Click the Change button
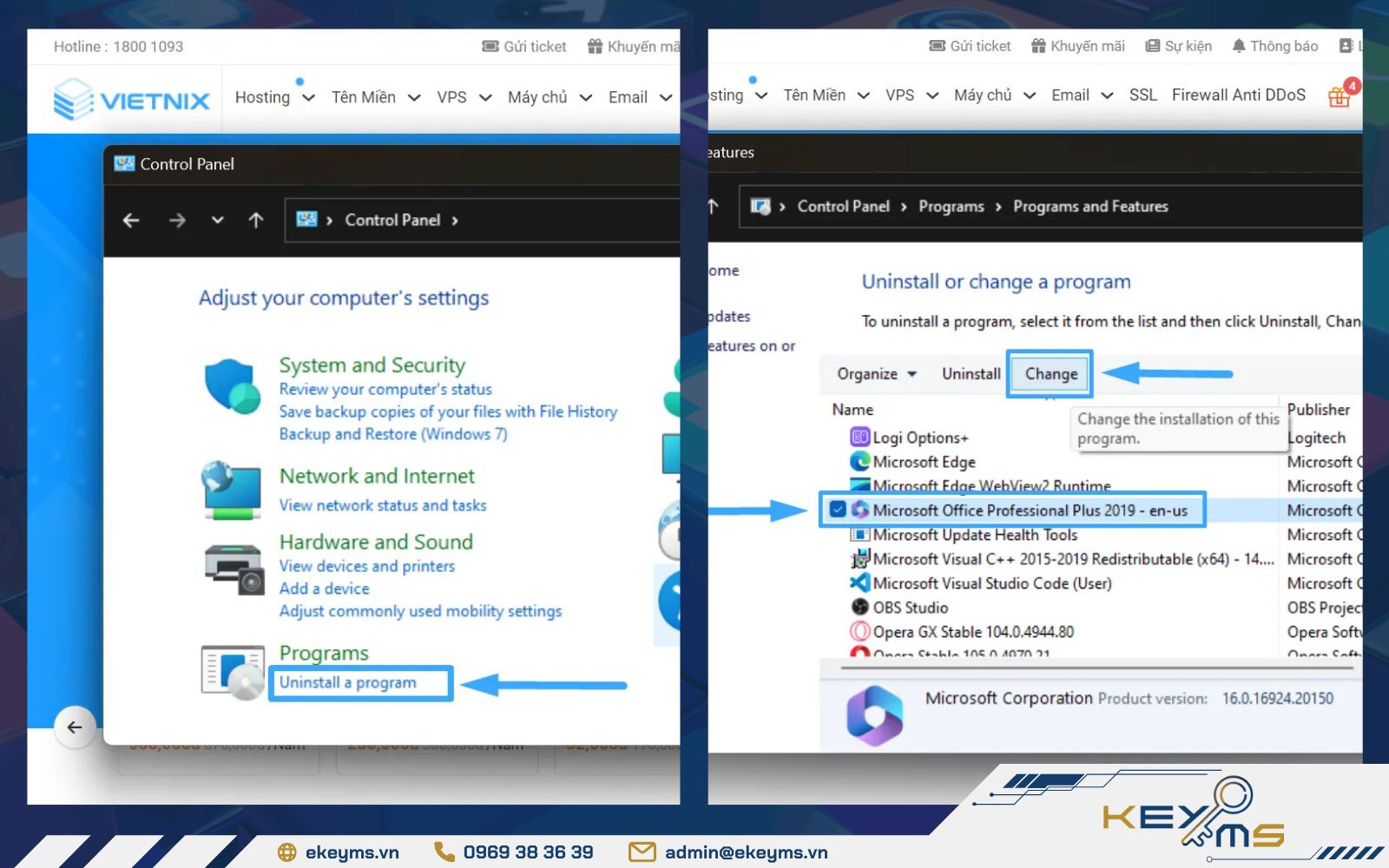This screenshot has width=1389, height=868. coord(1049,373)
